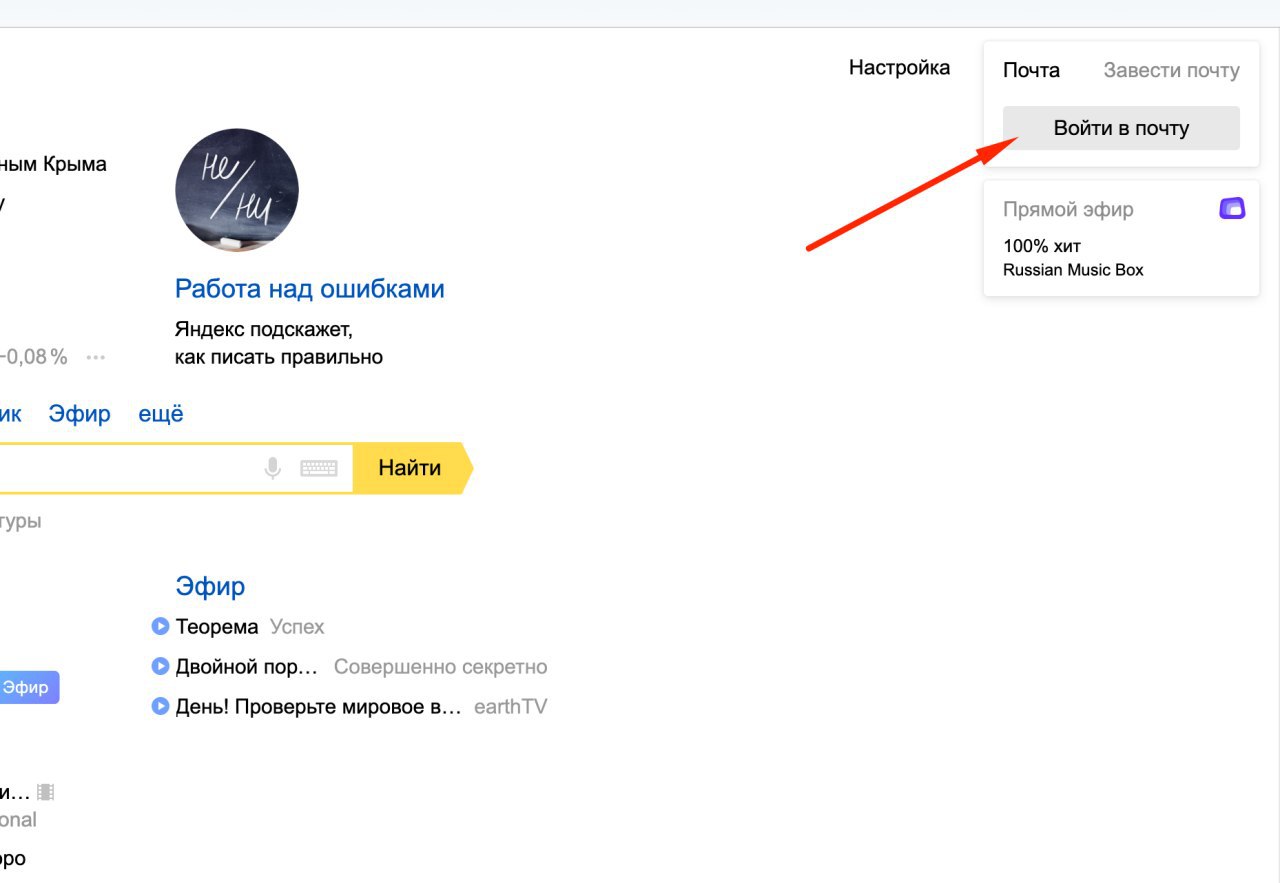1280x883 pixels.
Task: Click the Эфир gradient badge button
Action: 28,687
